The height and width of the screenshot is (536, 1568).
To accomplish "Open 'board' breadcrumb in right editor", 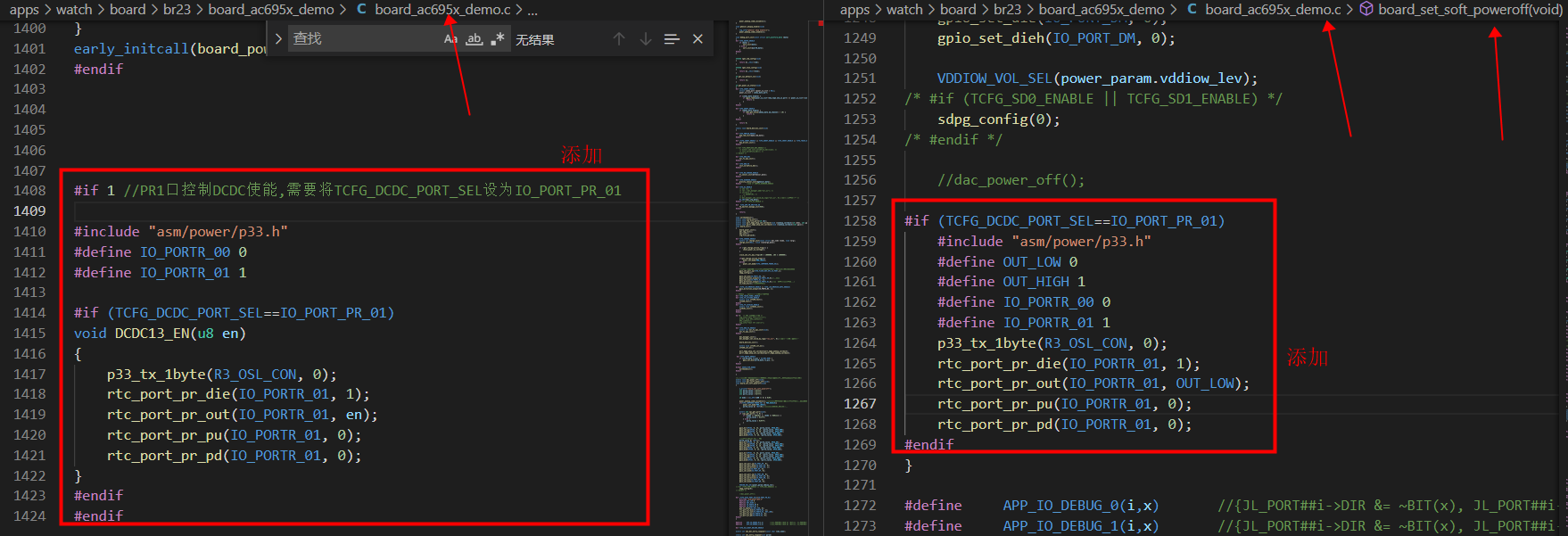I will click(958, 10).
